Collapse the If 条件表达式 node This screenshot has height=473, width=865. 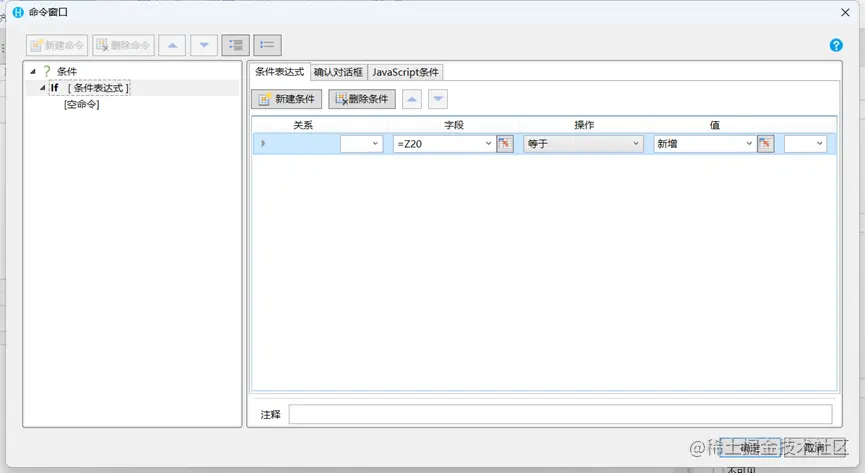[42, 88]
